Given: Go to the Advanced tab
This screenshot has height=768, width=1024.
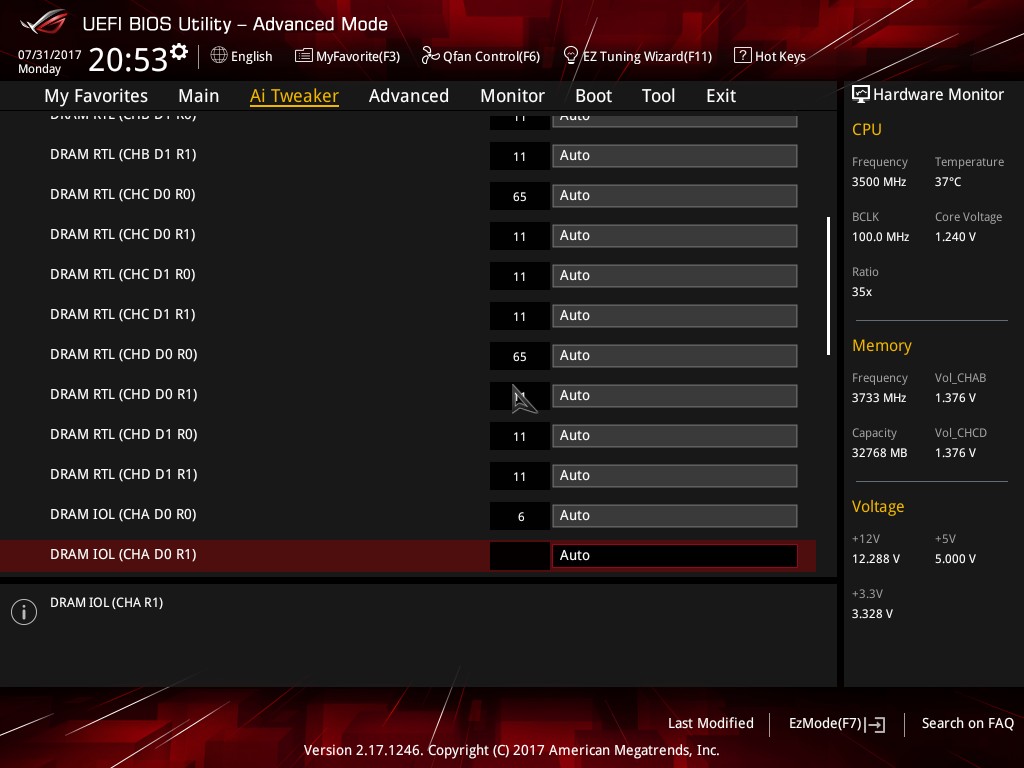Looking at the screenshot, I should (x=409, y=96).
